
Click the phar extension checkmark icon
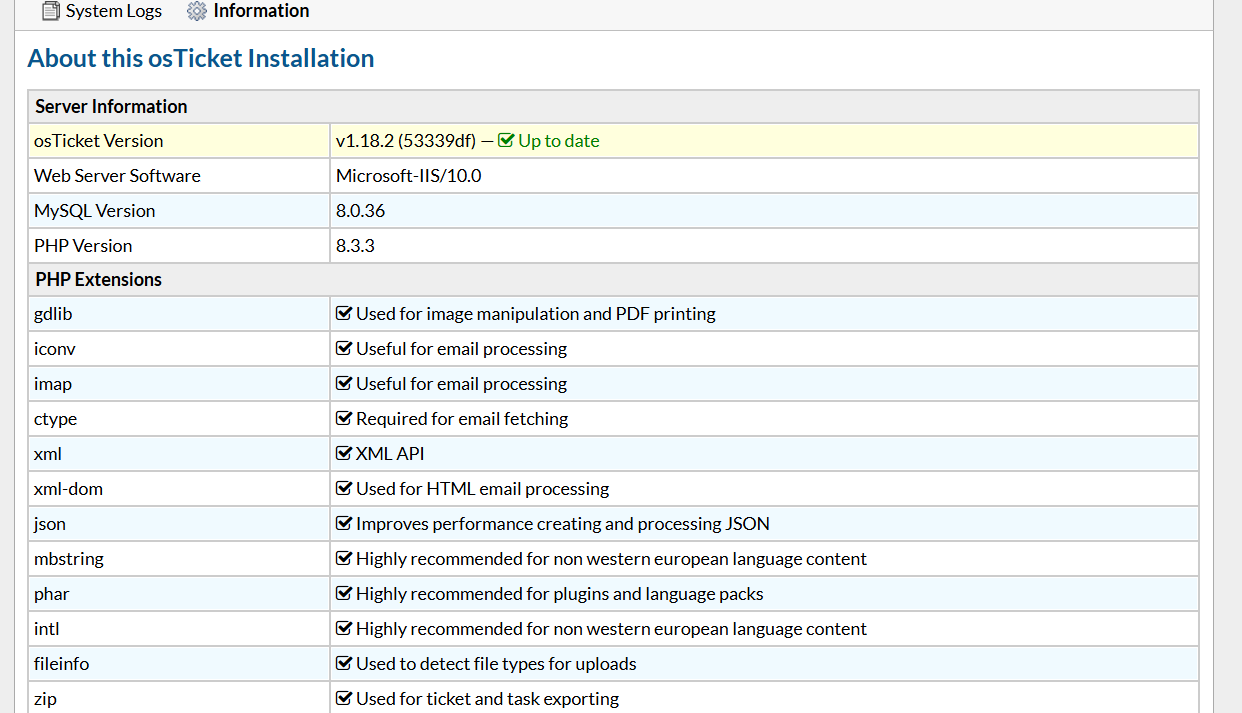pos(344,594)
